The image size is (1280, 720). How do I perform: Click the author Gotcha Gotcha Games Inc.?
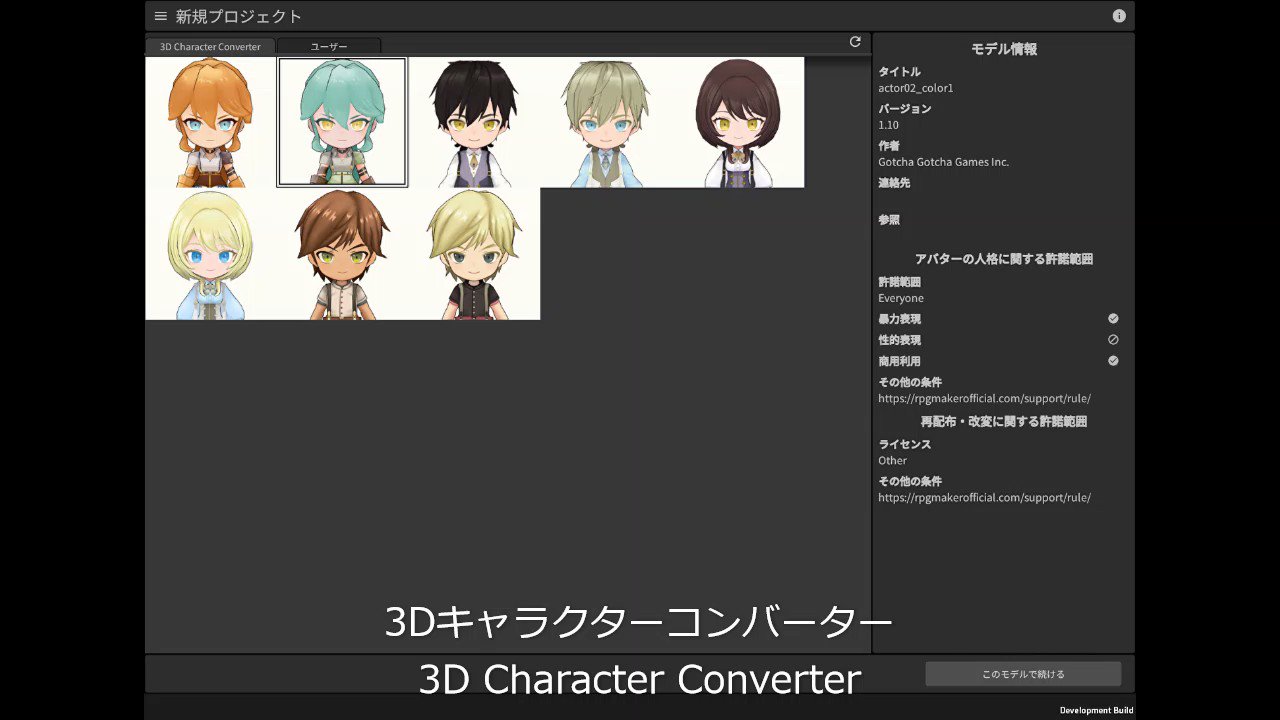pos(943,162)
